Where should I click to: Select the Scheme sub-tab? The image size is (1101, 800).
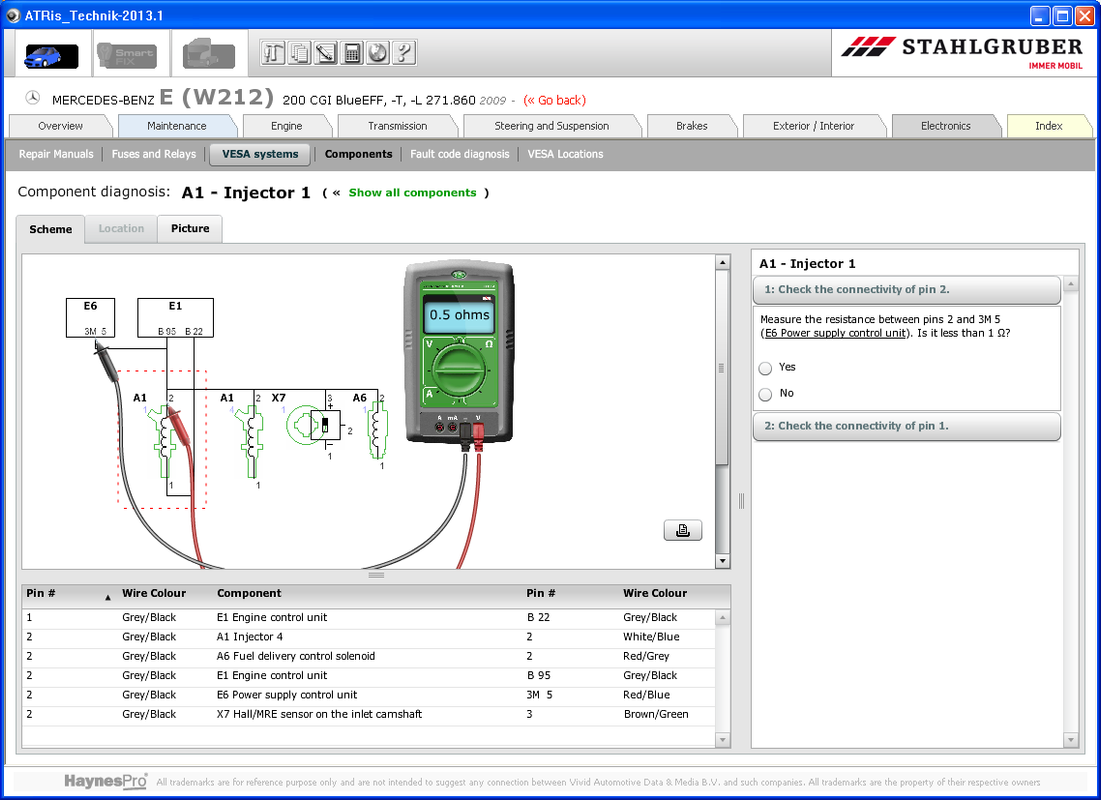(51, 229)
